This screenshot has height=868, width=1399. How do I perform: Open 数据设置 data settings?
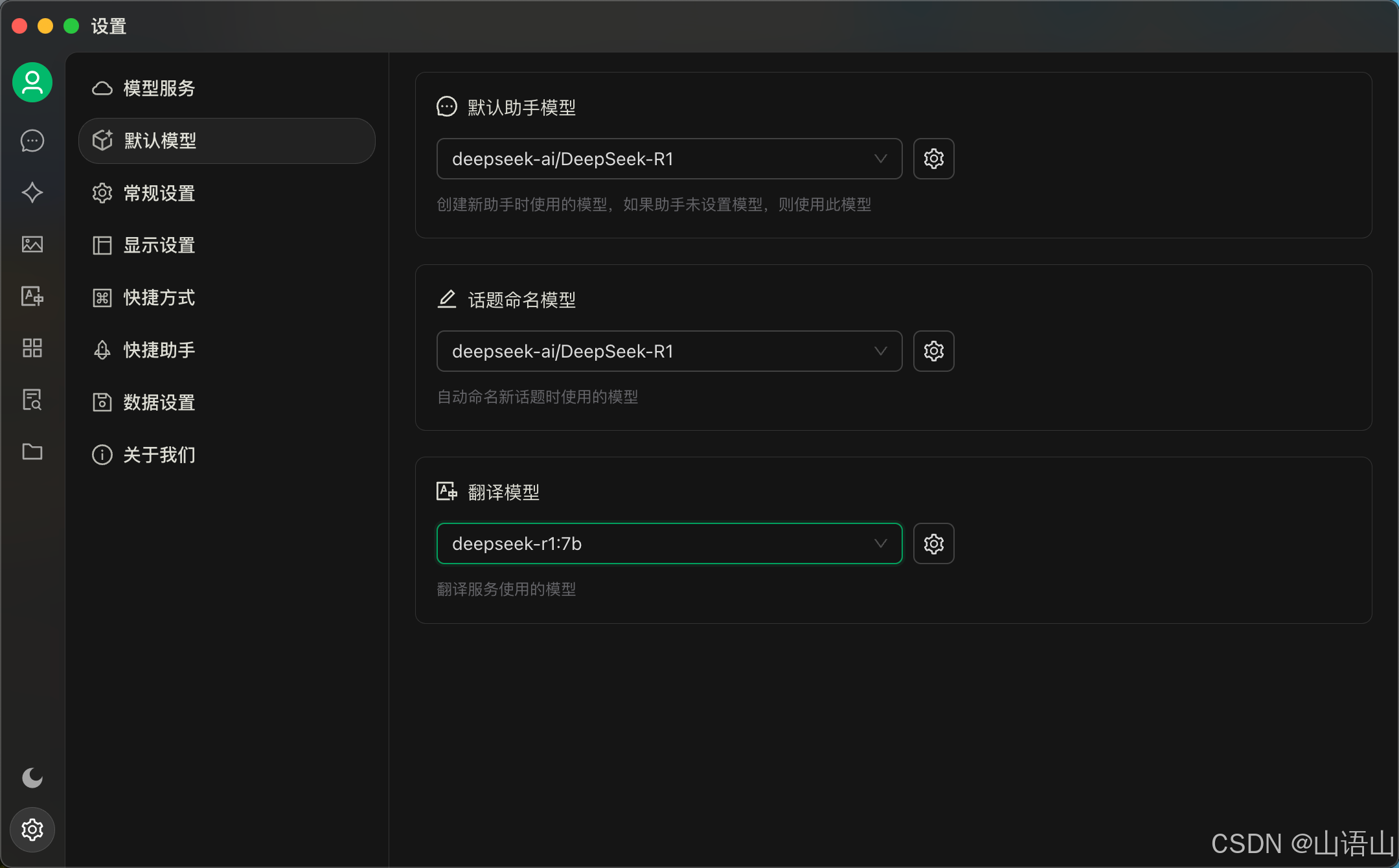227,402
